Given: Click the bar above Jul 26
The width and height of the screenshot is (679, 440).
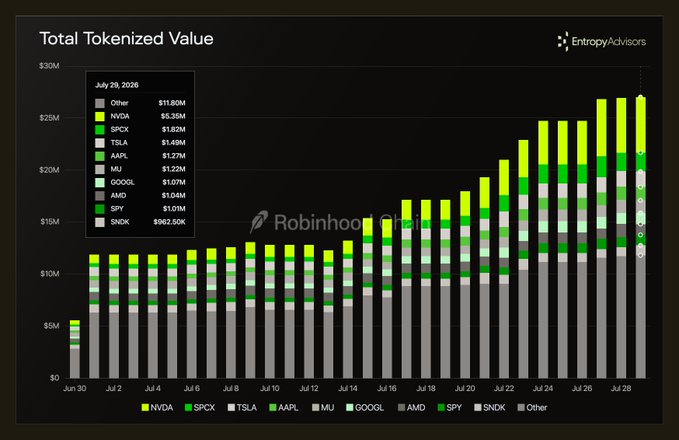Looking at the screenshot, I should (582, 249).
